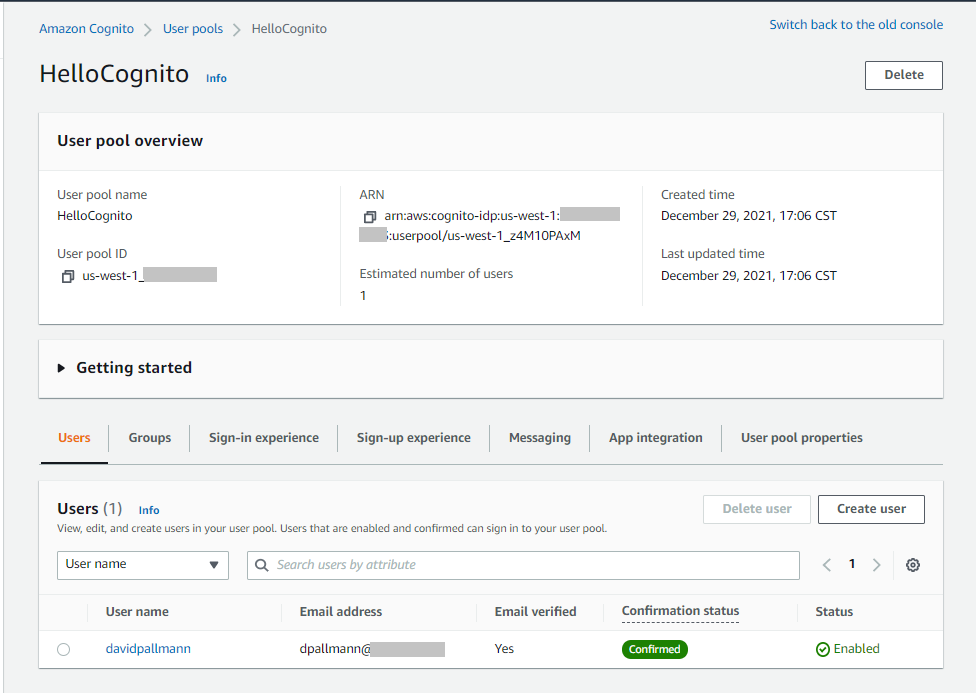Click Switch back to the old console
This screenshot has width=976, height=693.
(x=856, y=25)
